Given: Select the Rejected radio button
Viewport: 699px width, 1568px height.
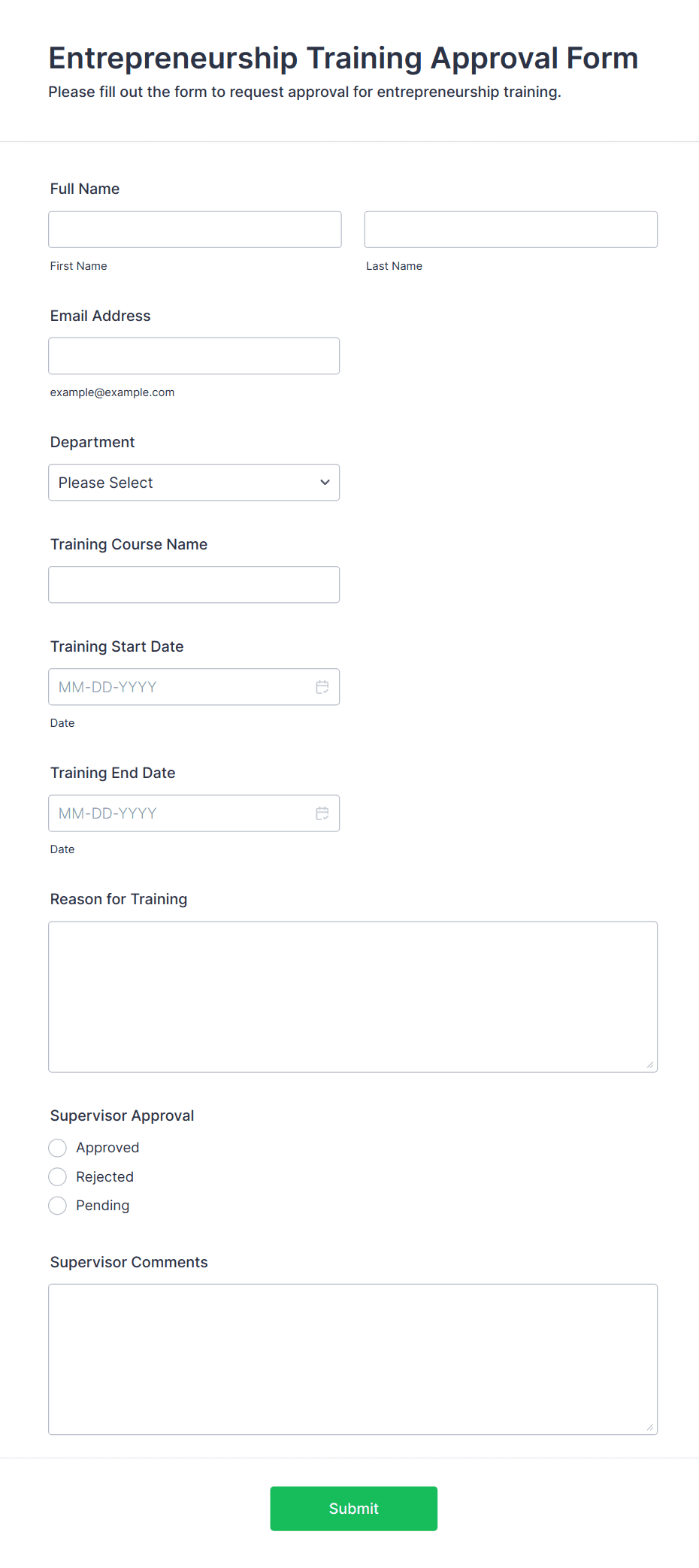Looking at the screenshot, I should click(x=58, y=1176).
